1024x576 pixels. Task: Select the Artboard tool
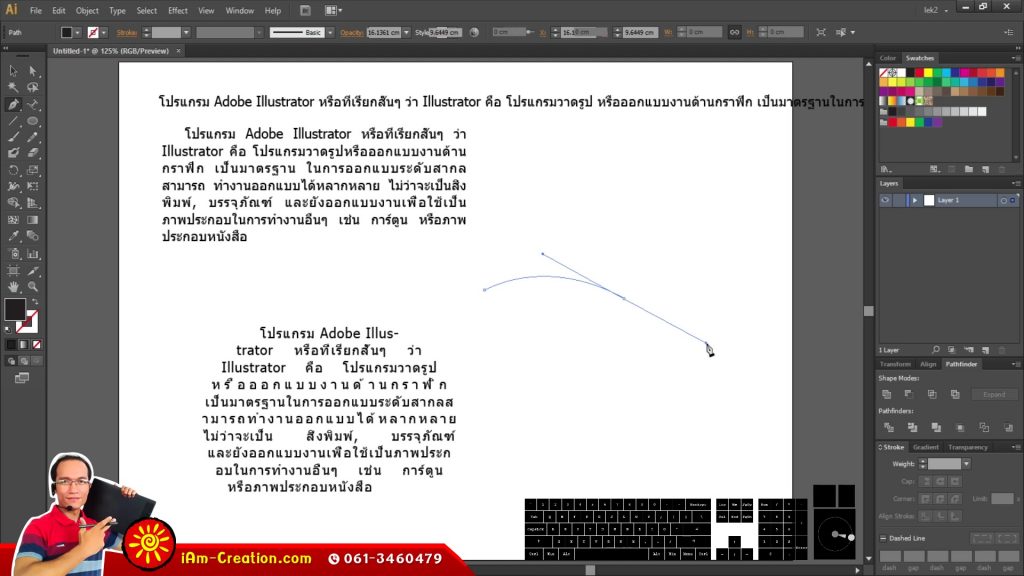coord(13,270)
